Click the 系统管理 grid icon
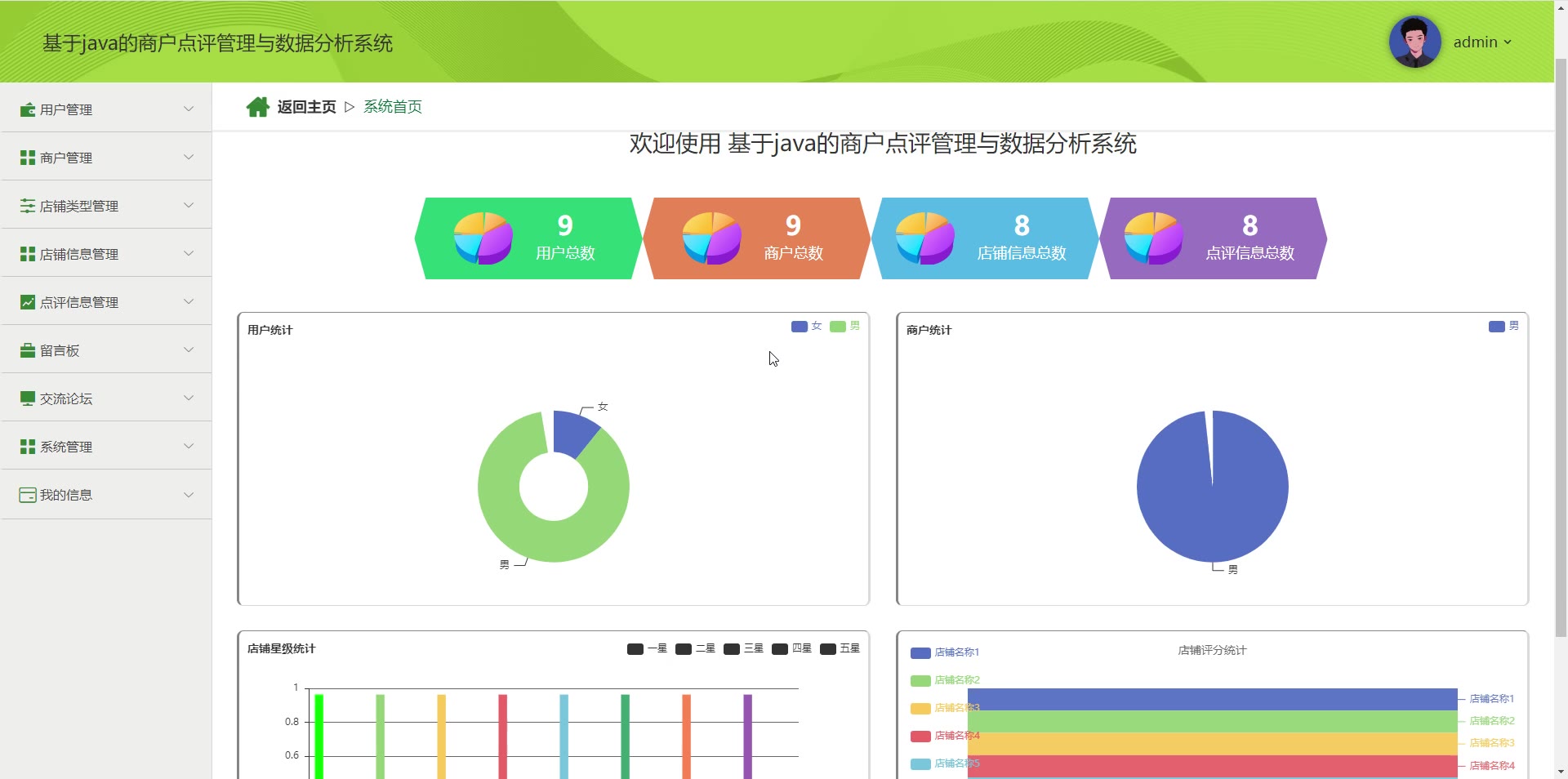The width and height of the screenshot is (1568, 779). [x=28, y=447]
